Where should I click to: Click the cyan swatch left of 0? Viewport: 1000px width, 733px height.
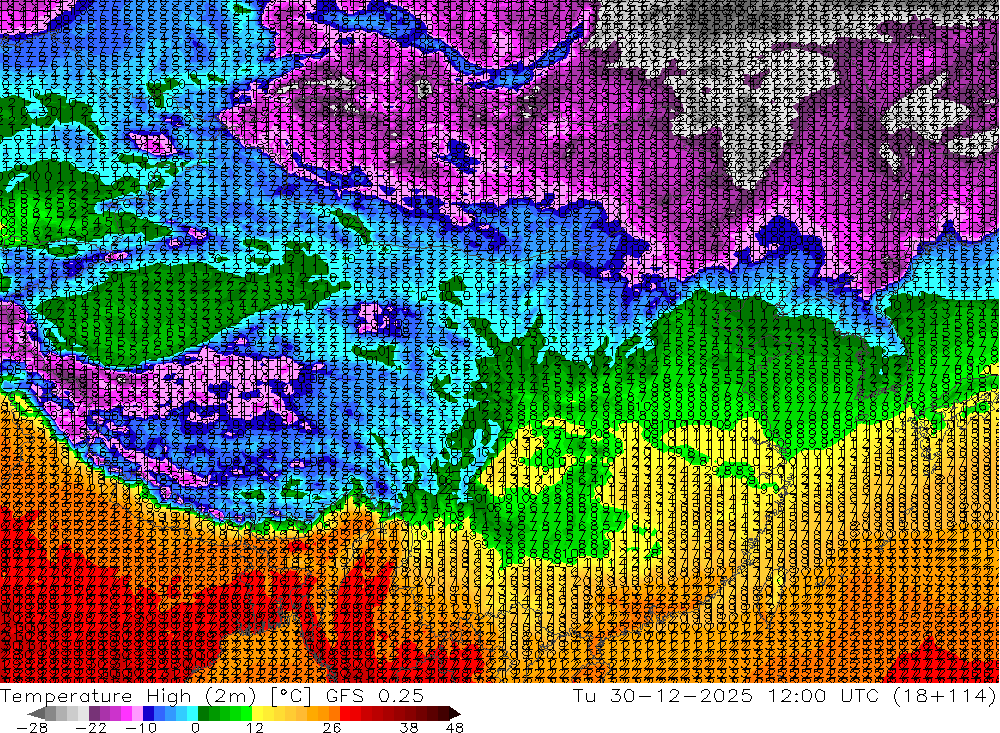click(x=193, y=713)
